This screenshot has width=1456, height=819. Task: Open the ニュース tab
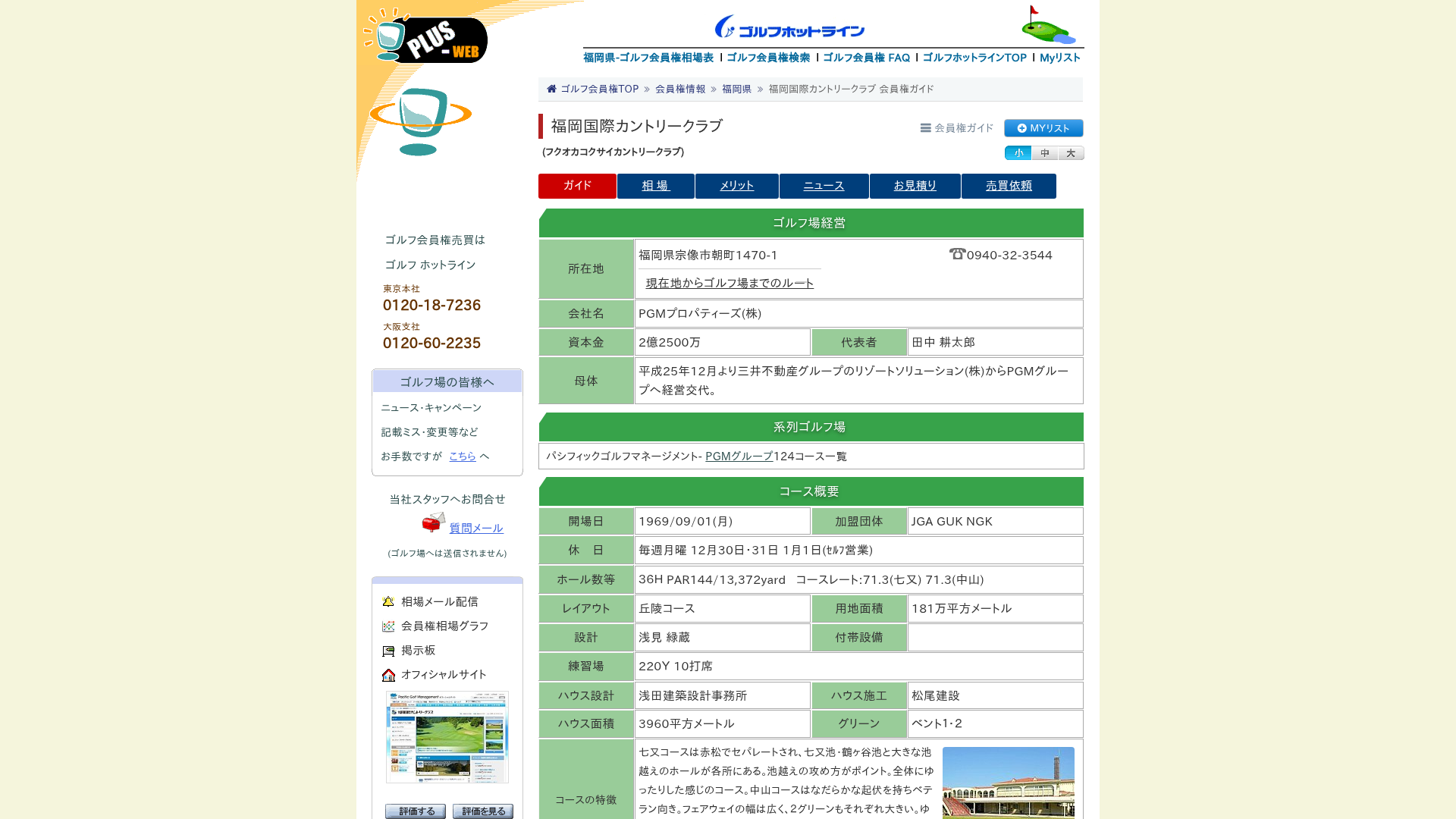point(824,186)
